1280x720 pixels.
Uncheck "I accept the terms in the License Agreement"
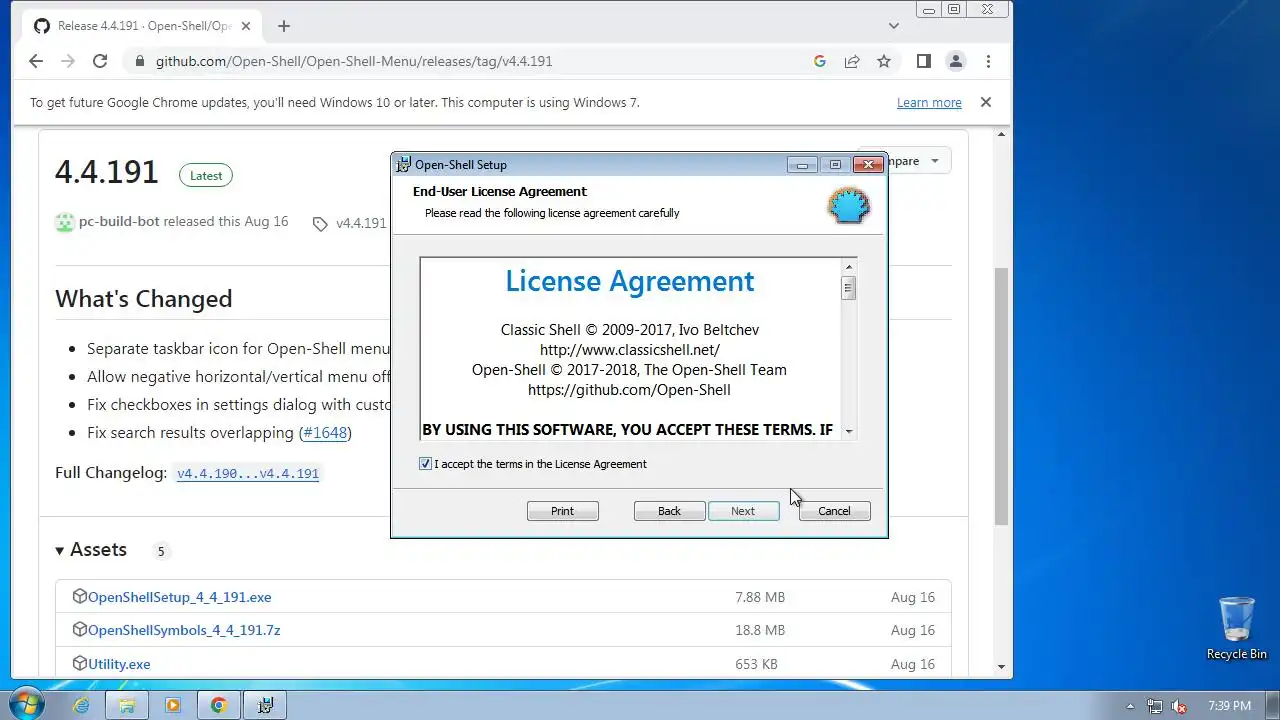click(426, 464)
